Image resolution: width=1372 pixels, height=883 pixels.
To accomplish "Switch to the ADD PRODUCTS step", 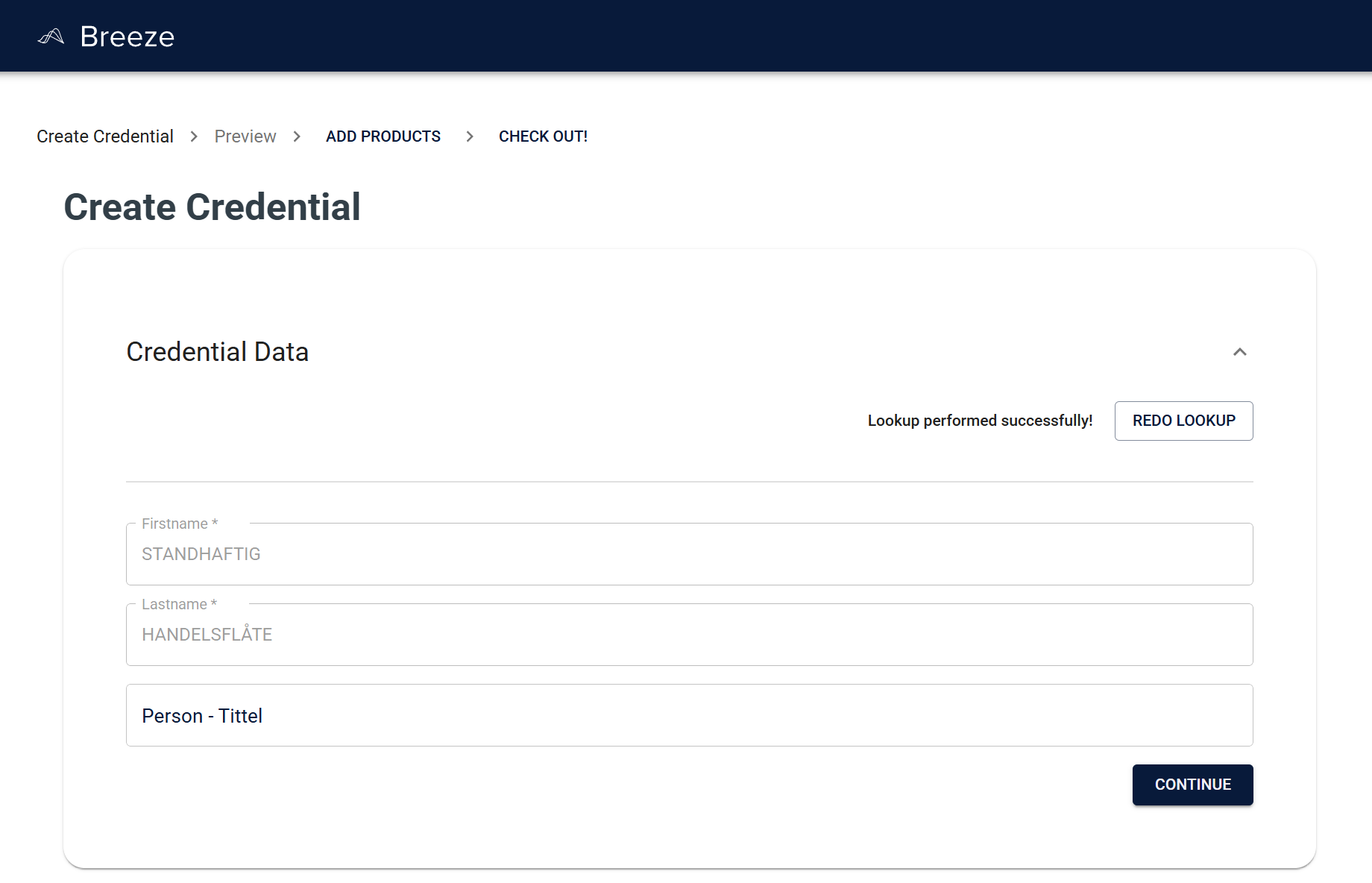I will tap(383, 136).
